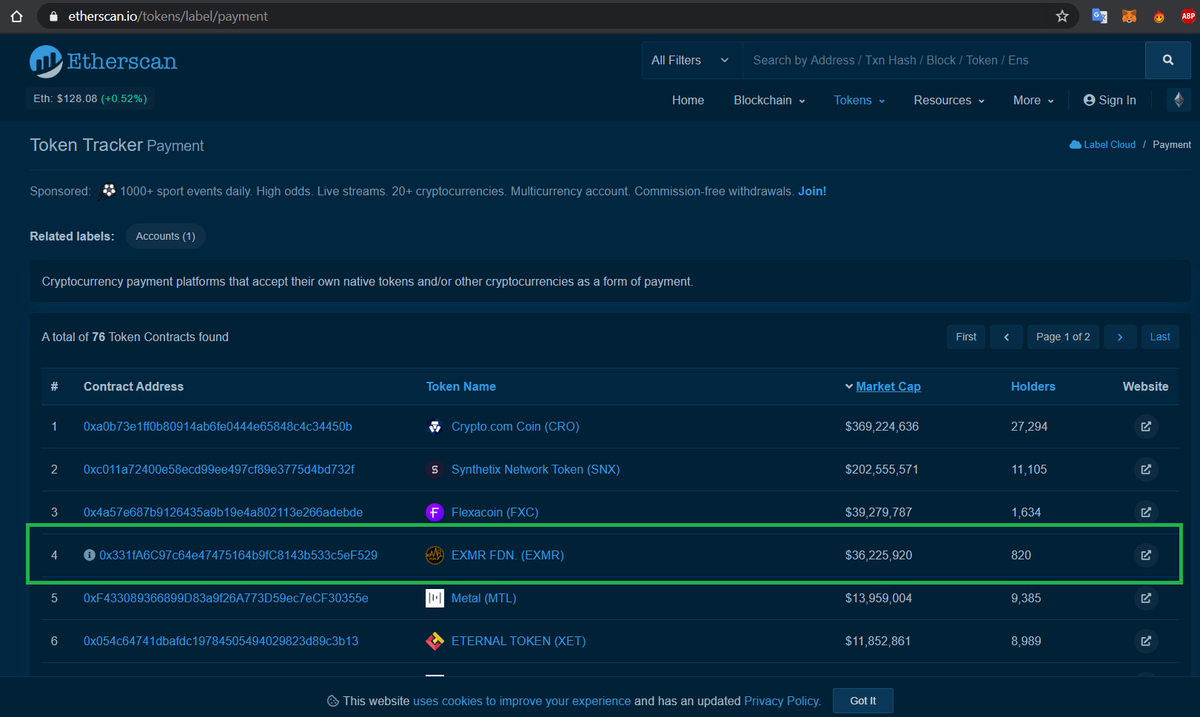
Task: Open the Privacy Policy link
Action: tap(782, 701)
